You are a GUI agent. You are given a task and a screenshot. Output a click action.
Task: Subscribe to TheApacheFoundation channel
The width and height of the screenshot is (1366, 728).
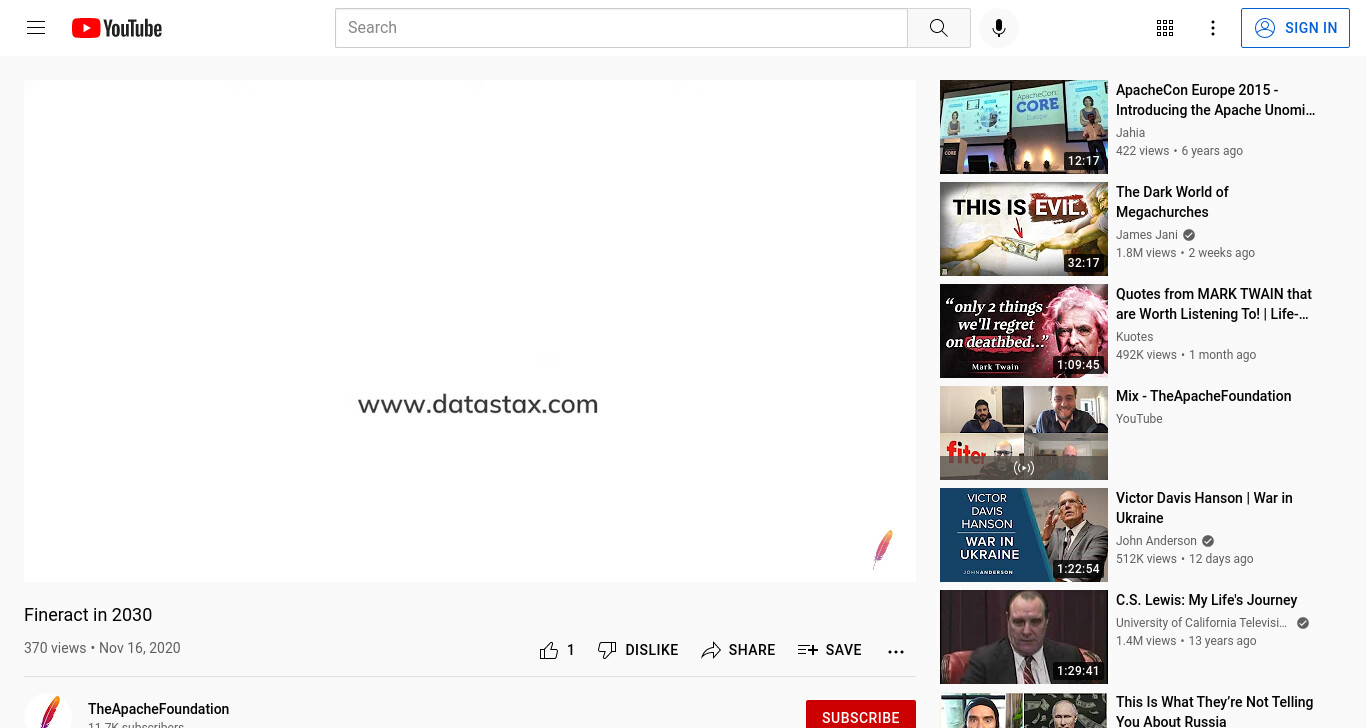point(861,714)
